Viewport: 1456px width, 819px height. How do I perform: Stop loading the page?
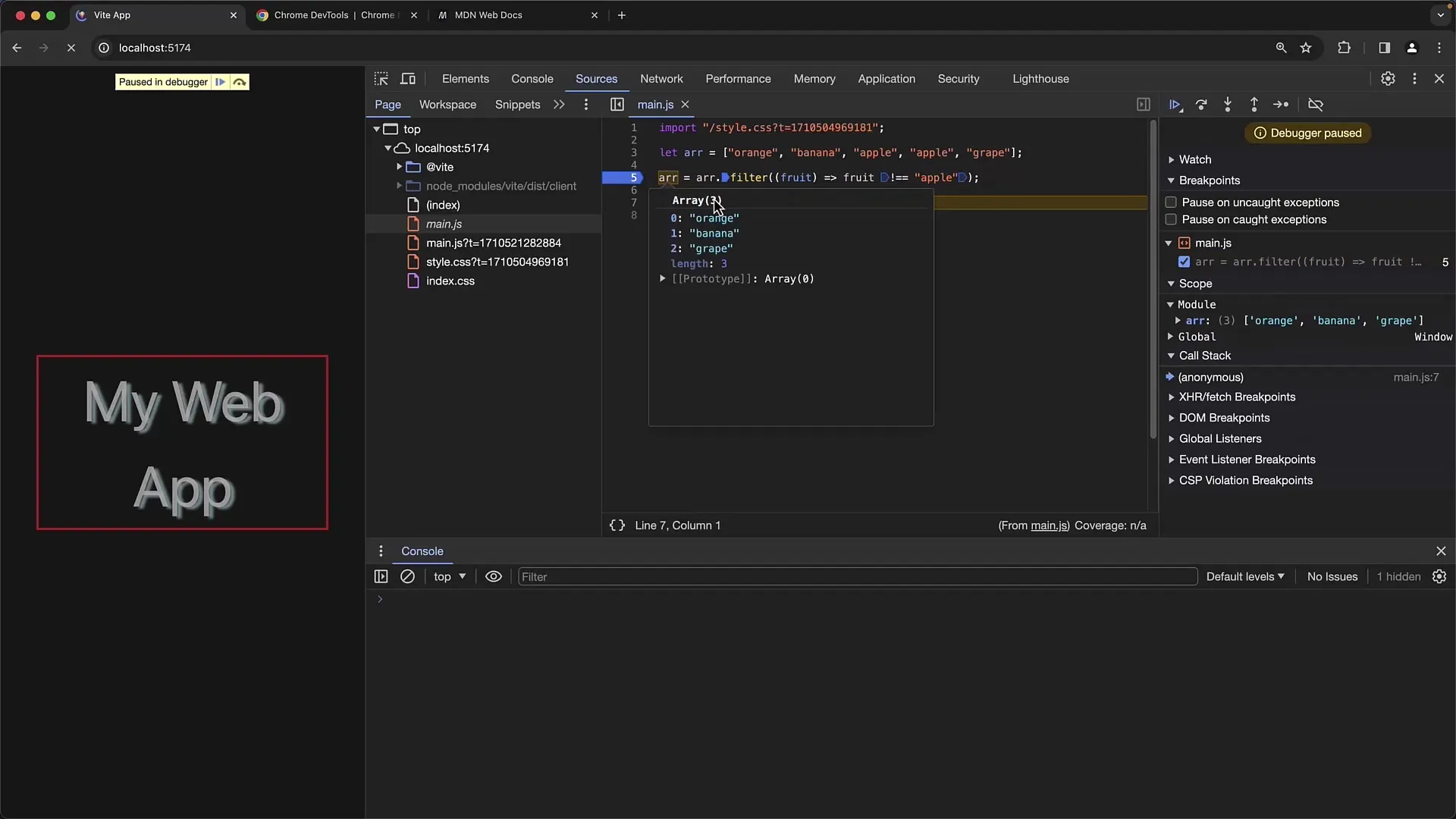click(x=71, y=48)
